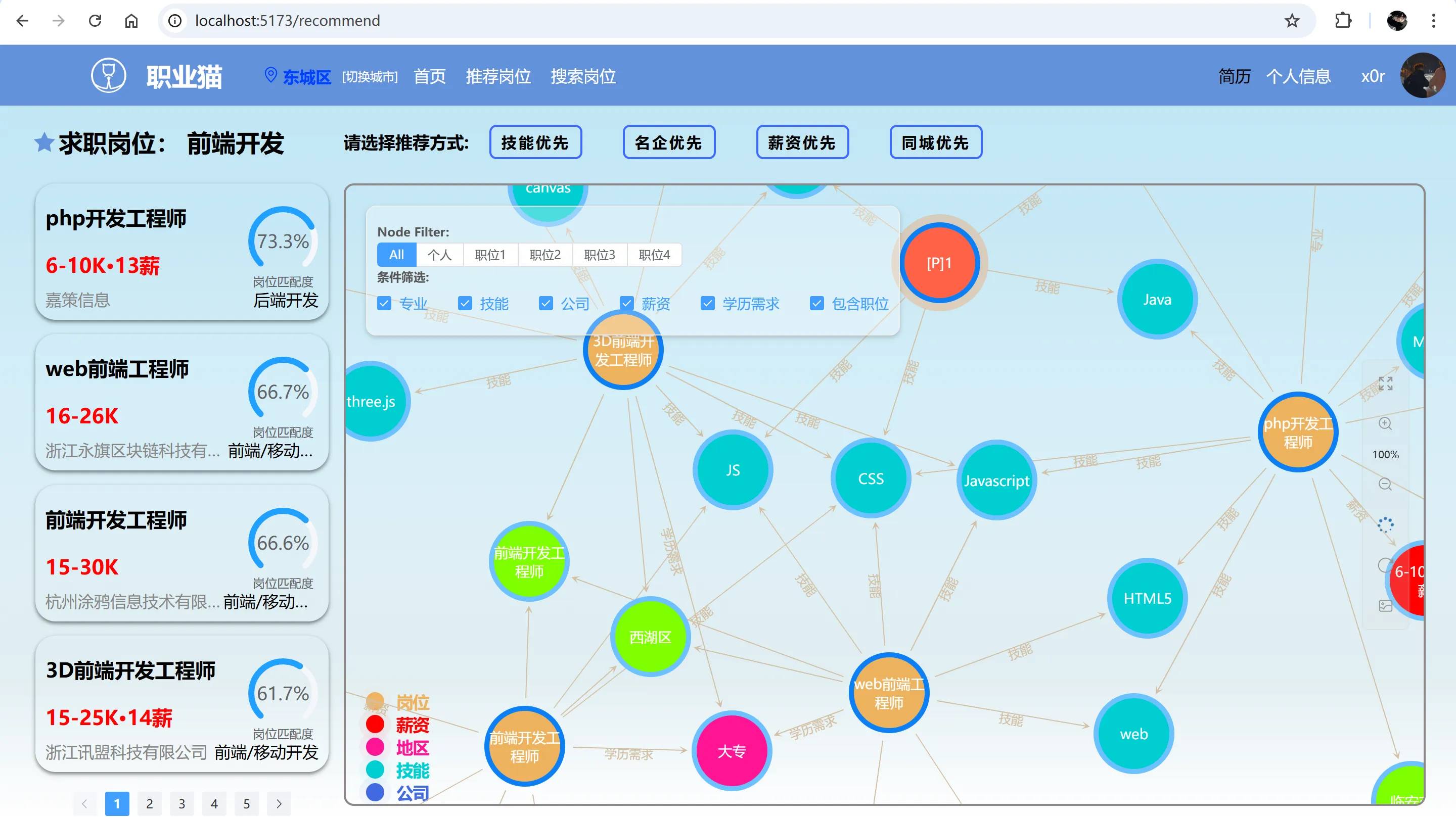Zoom out the relation graph

click(1385, 484)
